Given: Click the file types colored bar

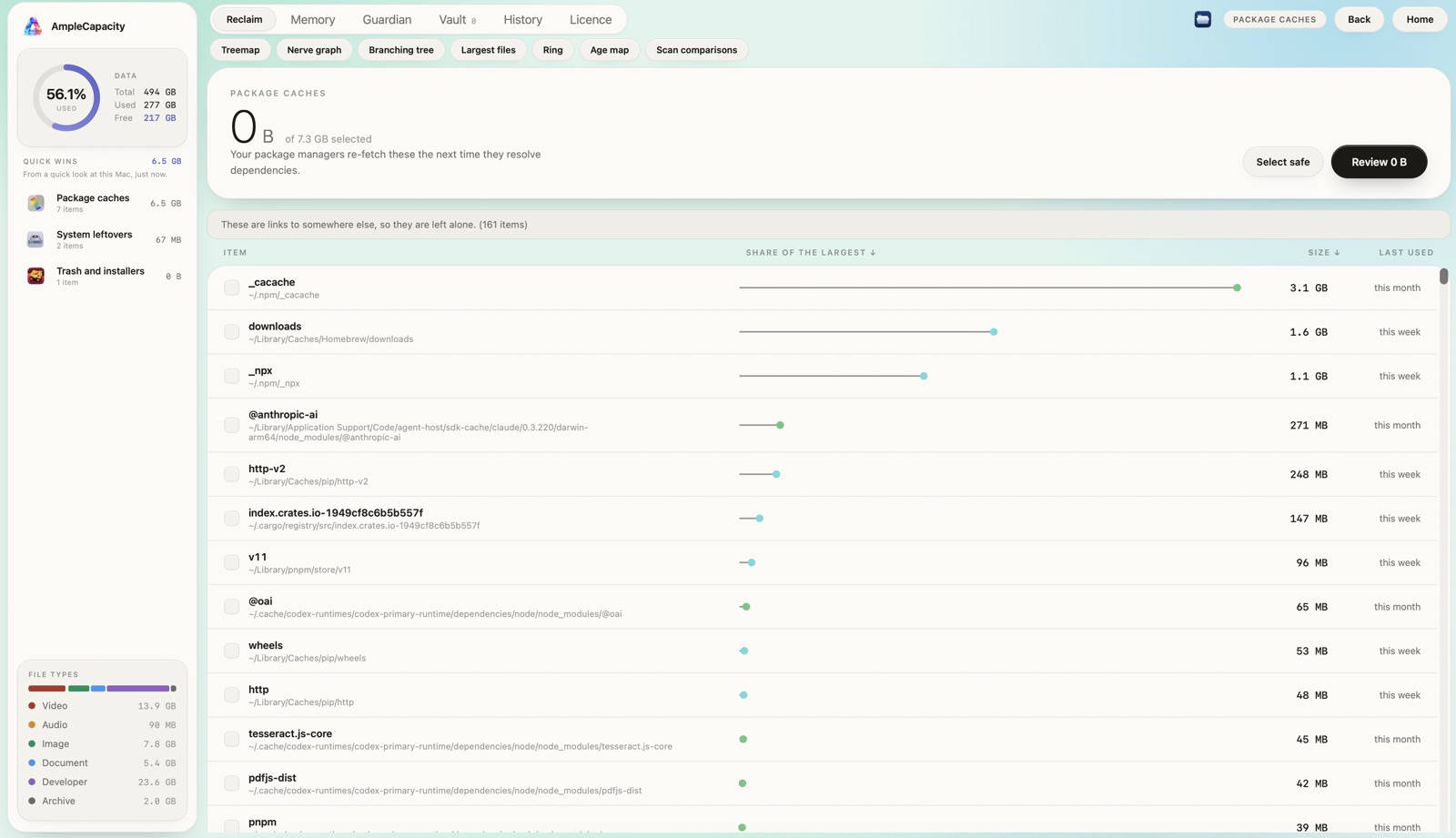Looking at the screenshot, I should [102, 689].
